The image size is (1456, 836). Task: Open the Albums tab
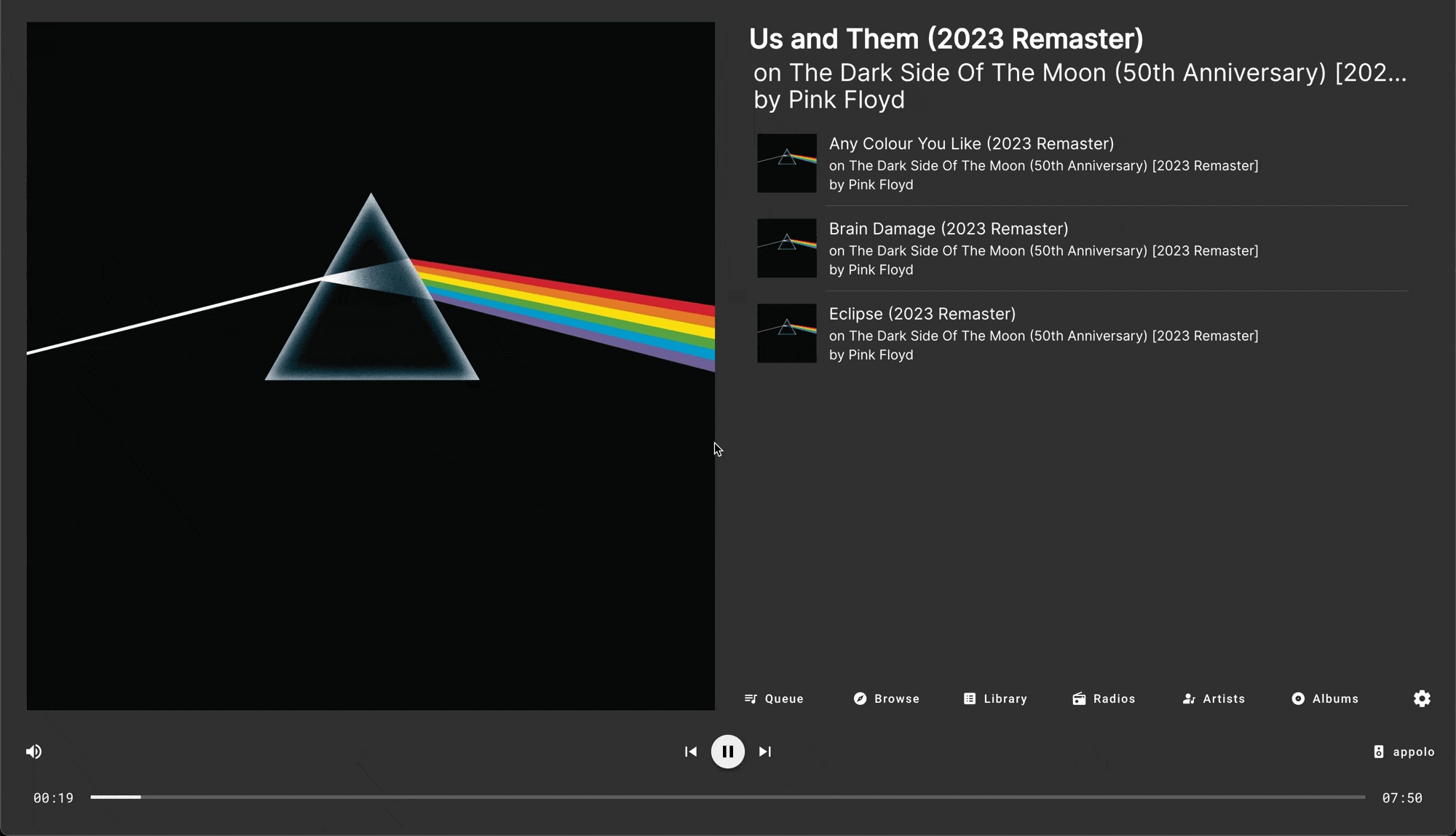1325,698
